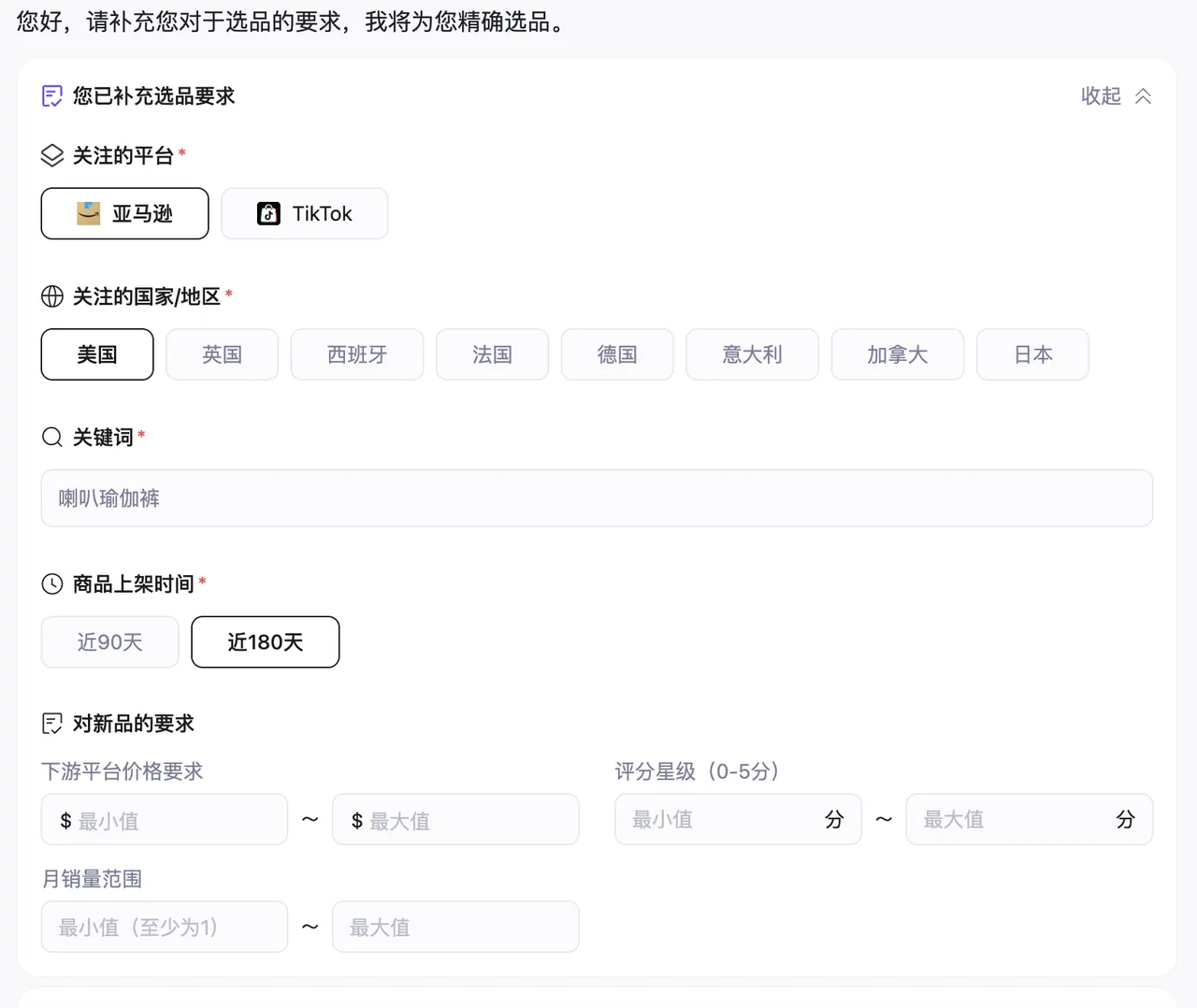
Task: Click the rating maximum 最大值 input
Action: point(1030,820)
